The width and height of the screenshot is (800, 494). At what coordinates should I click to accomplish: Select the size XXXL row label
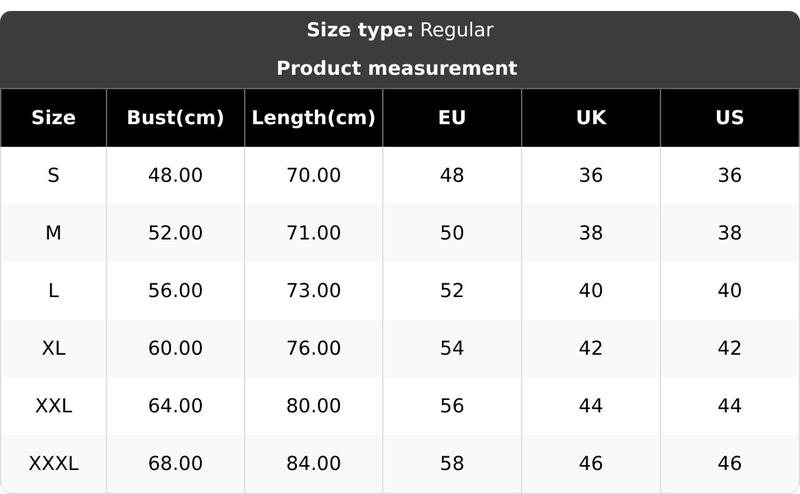(x=53, y=464)
